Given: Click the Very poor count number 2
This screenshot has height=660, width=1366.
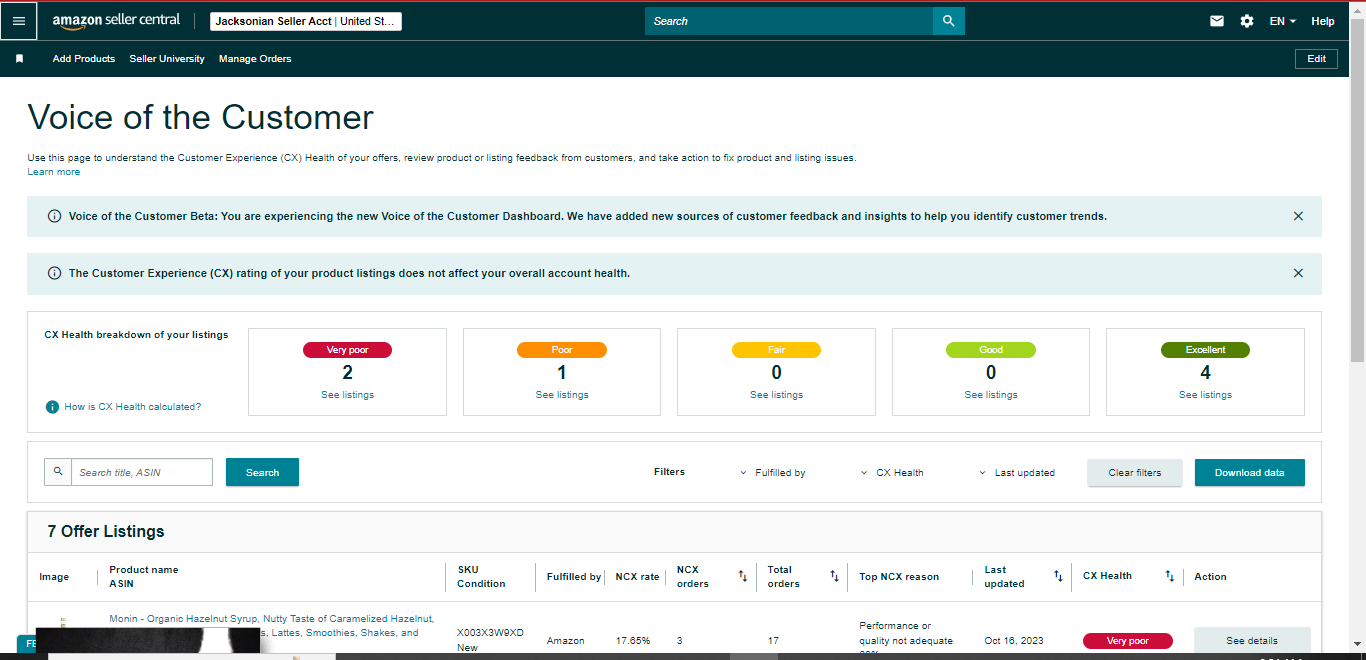Looking at the screenshot, I should (347, 373).
